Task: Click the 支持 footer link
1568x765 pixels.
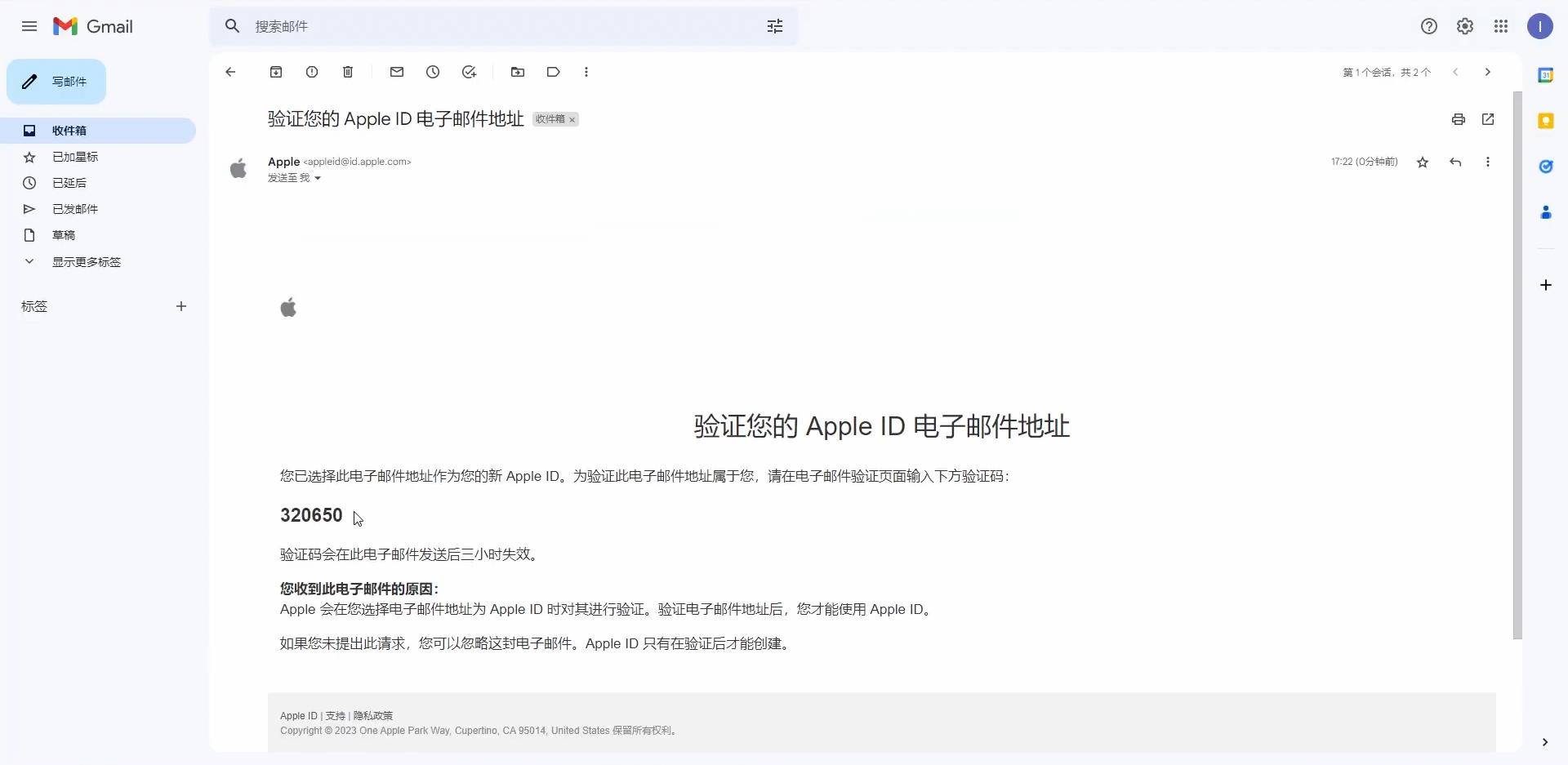Action: click(x=335, y=716)
